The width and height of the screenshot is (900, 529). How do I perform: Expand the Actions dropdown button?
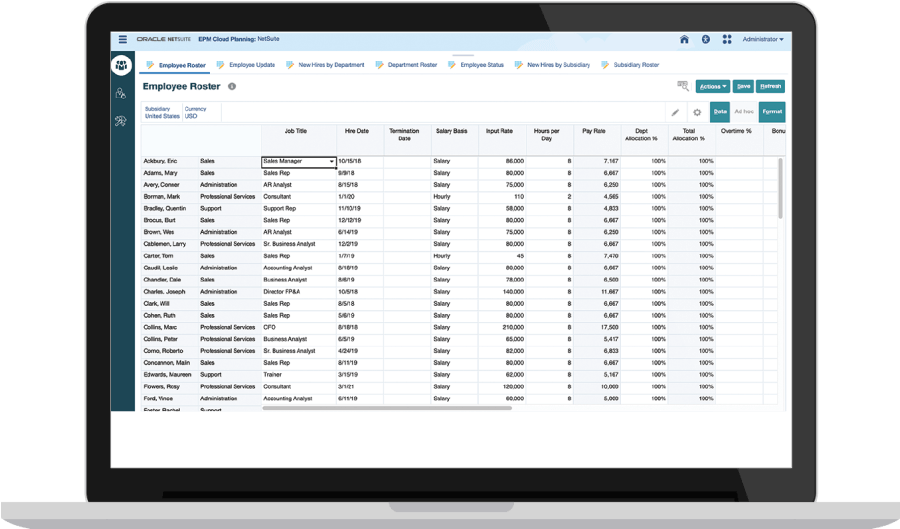tap(713, 87)
